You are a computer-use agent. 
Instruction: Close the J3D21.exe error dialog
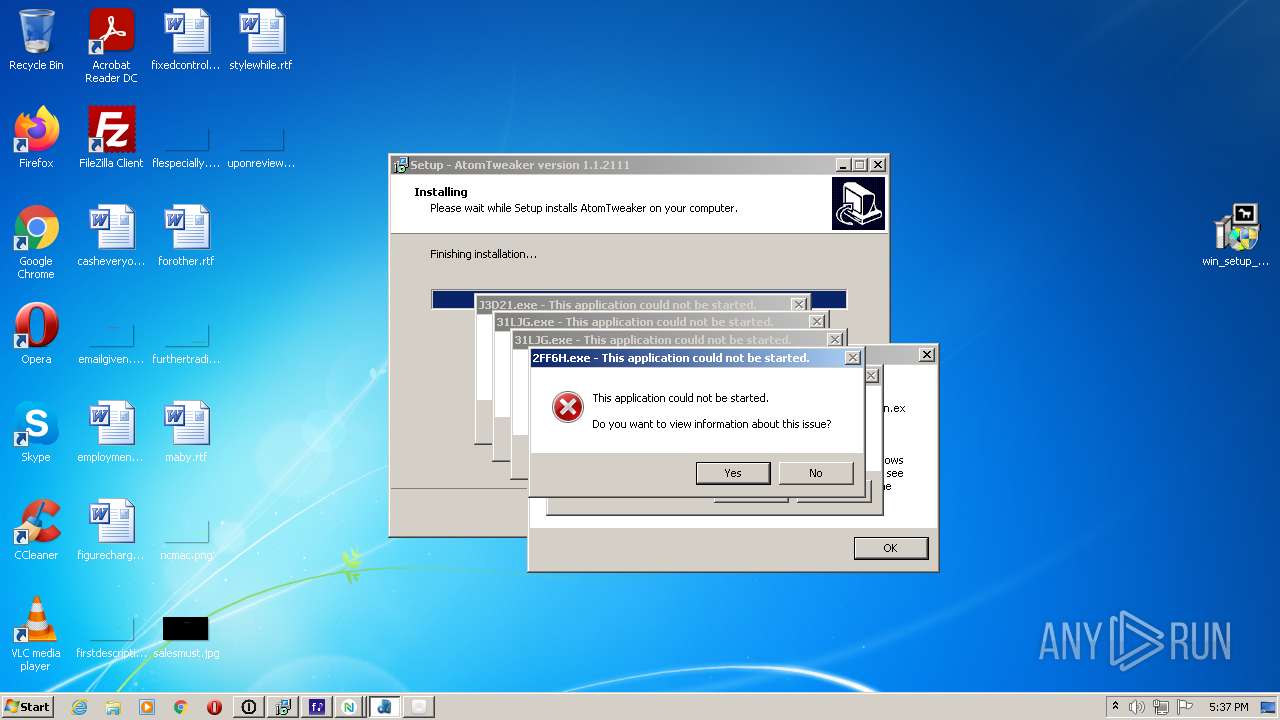(799, 304)
